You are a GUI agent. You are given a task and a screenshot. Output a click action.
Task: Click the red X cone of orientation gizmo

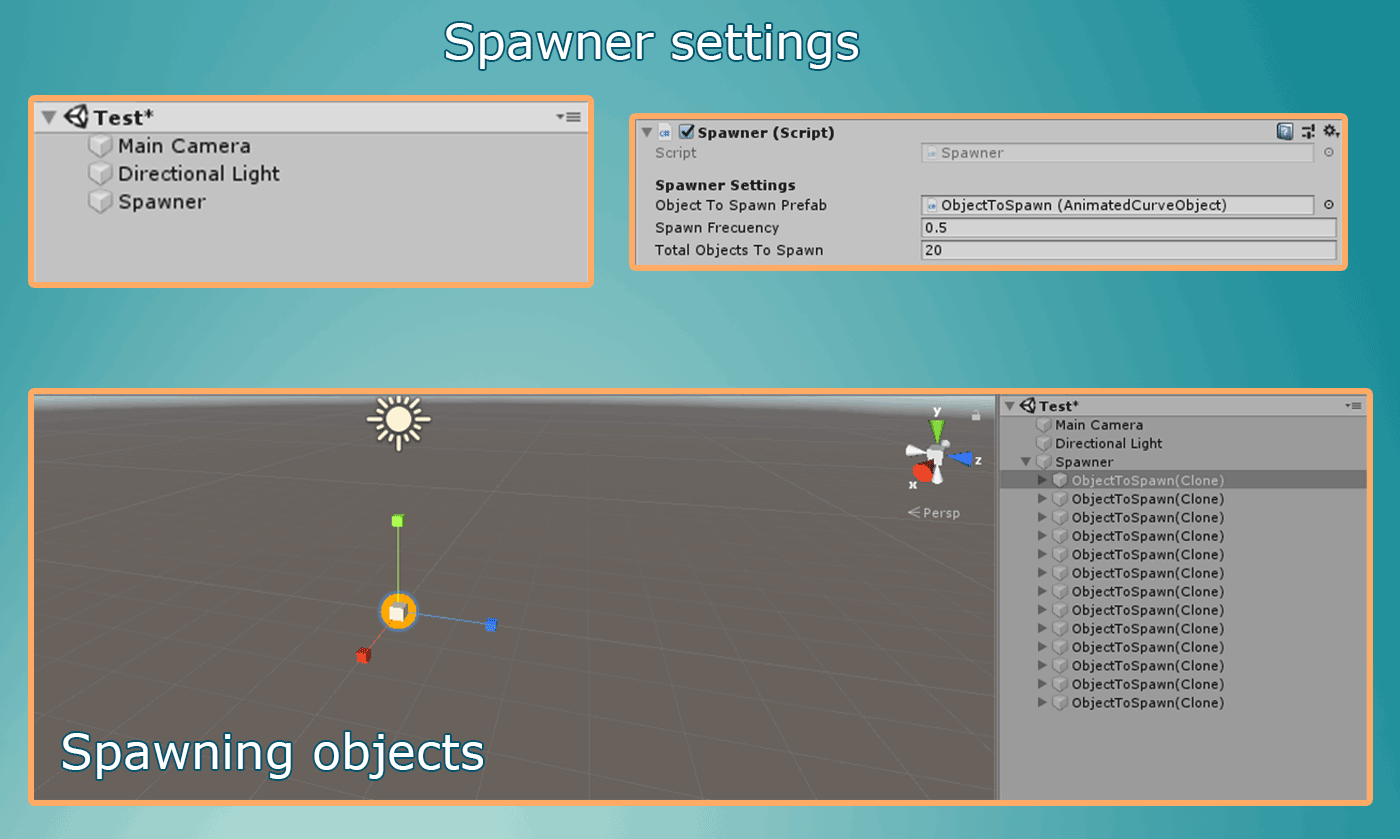[x=923, y=471]
